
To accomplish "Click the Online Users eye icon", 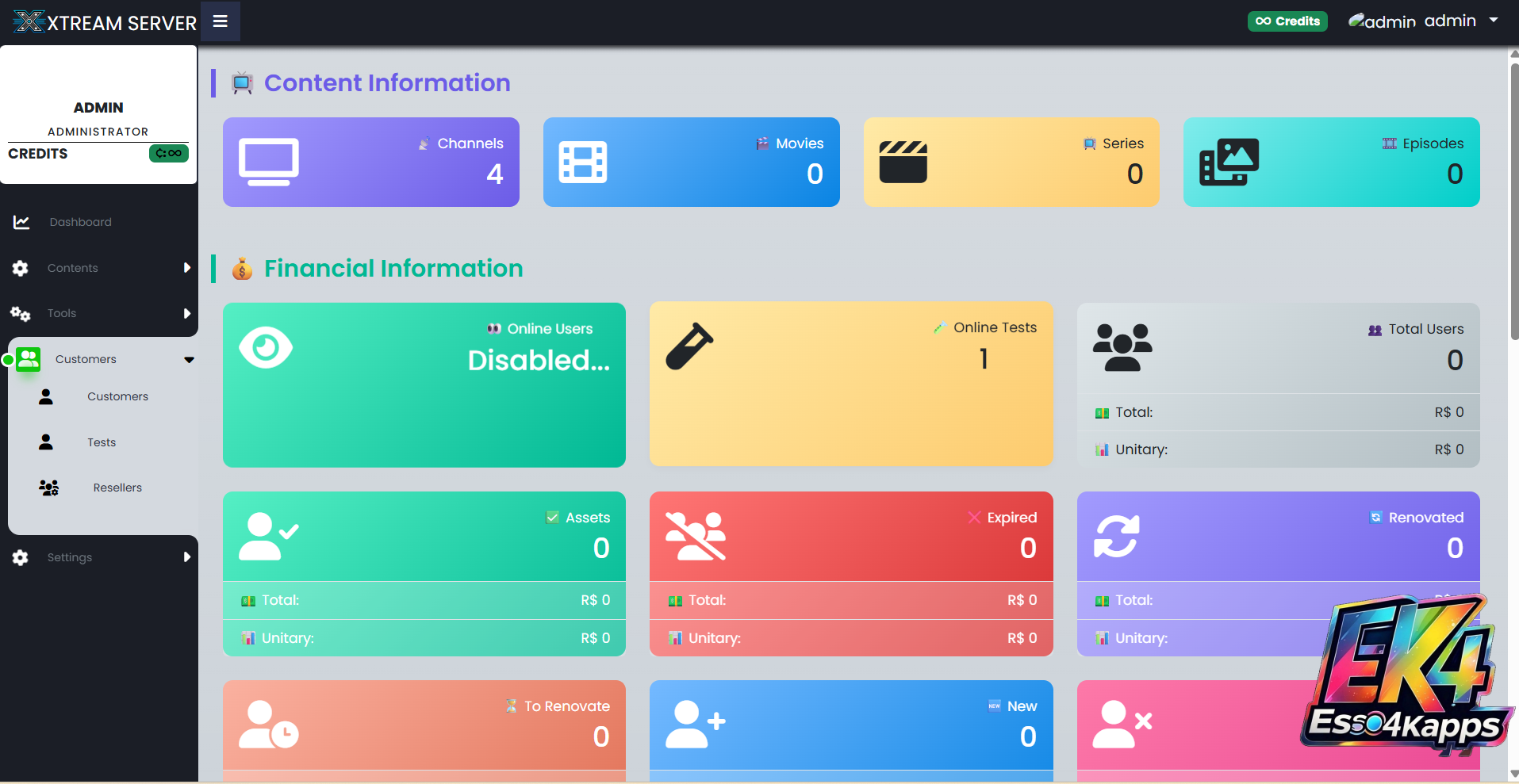I will tap(266, 347).
